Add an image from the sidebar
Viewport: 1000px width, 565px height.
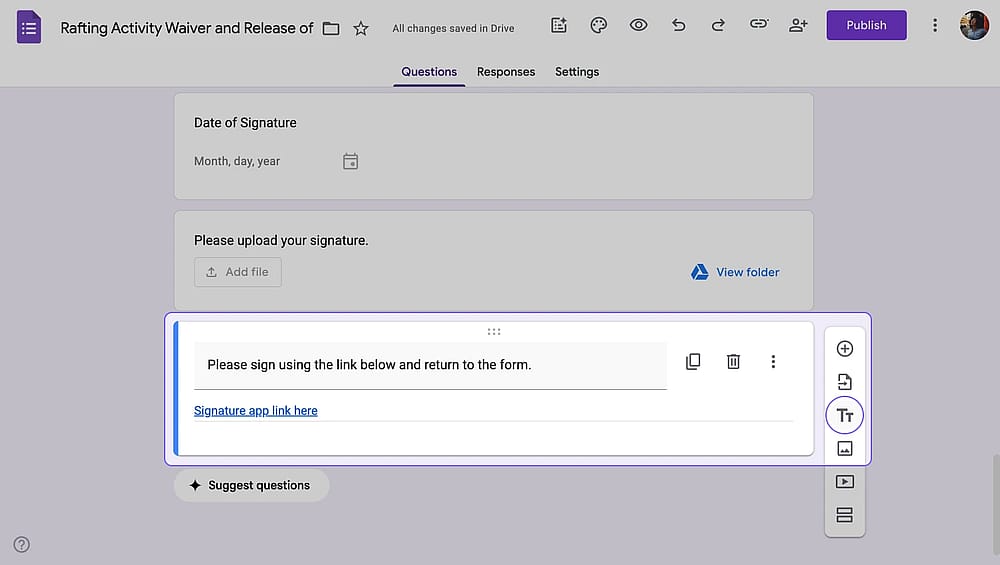844,449
